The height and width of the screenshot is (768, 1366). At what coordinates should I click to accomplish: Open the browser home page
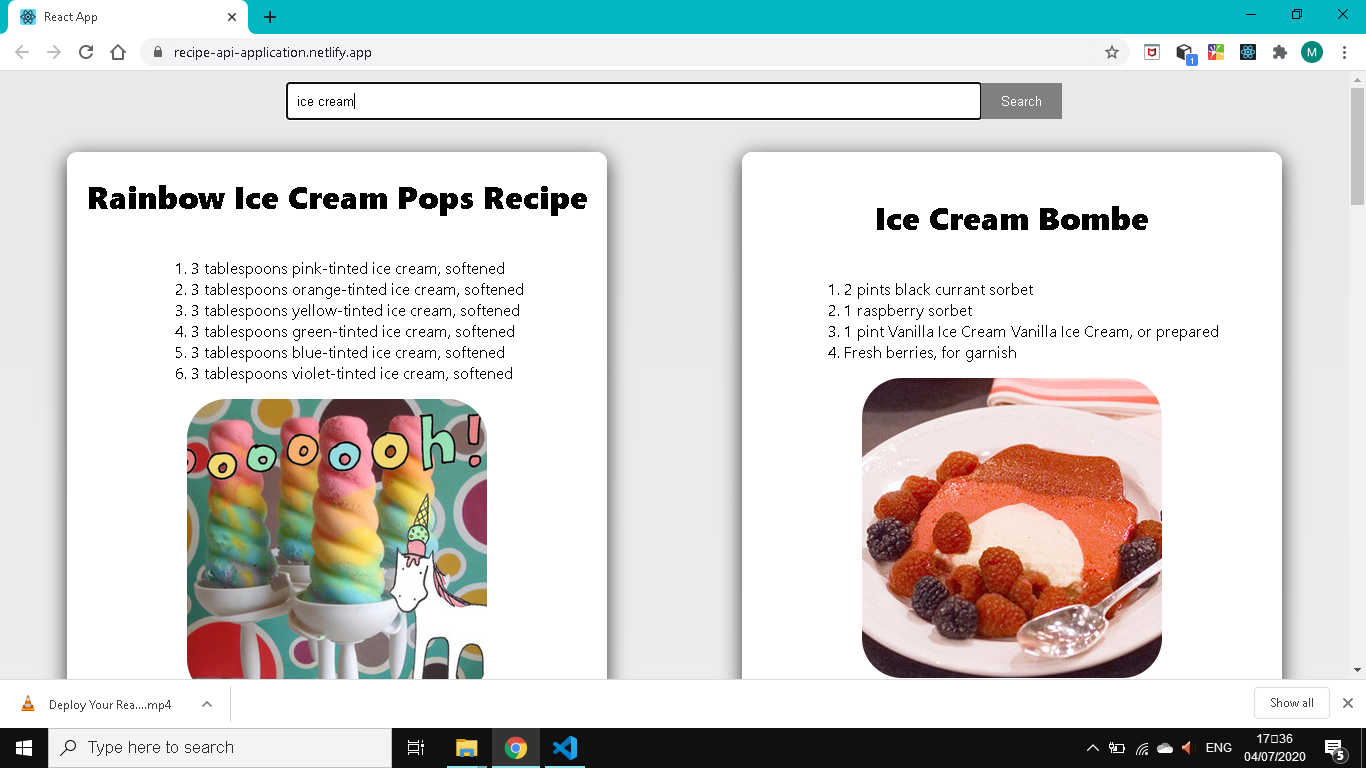coord(118,52)
